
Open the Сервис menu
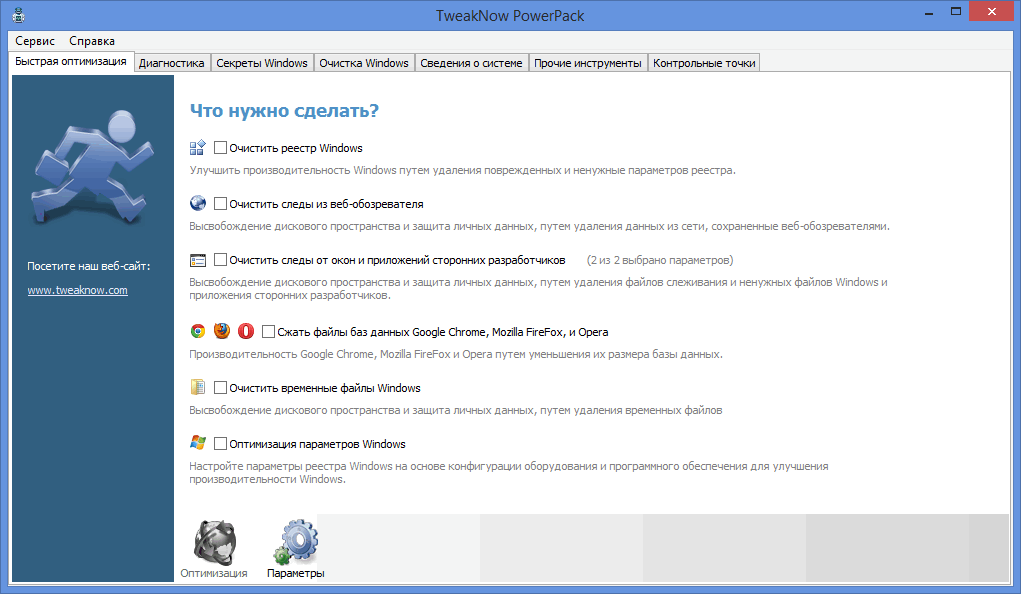click(35, 41)
